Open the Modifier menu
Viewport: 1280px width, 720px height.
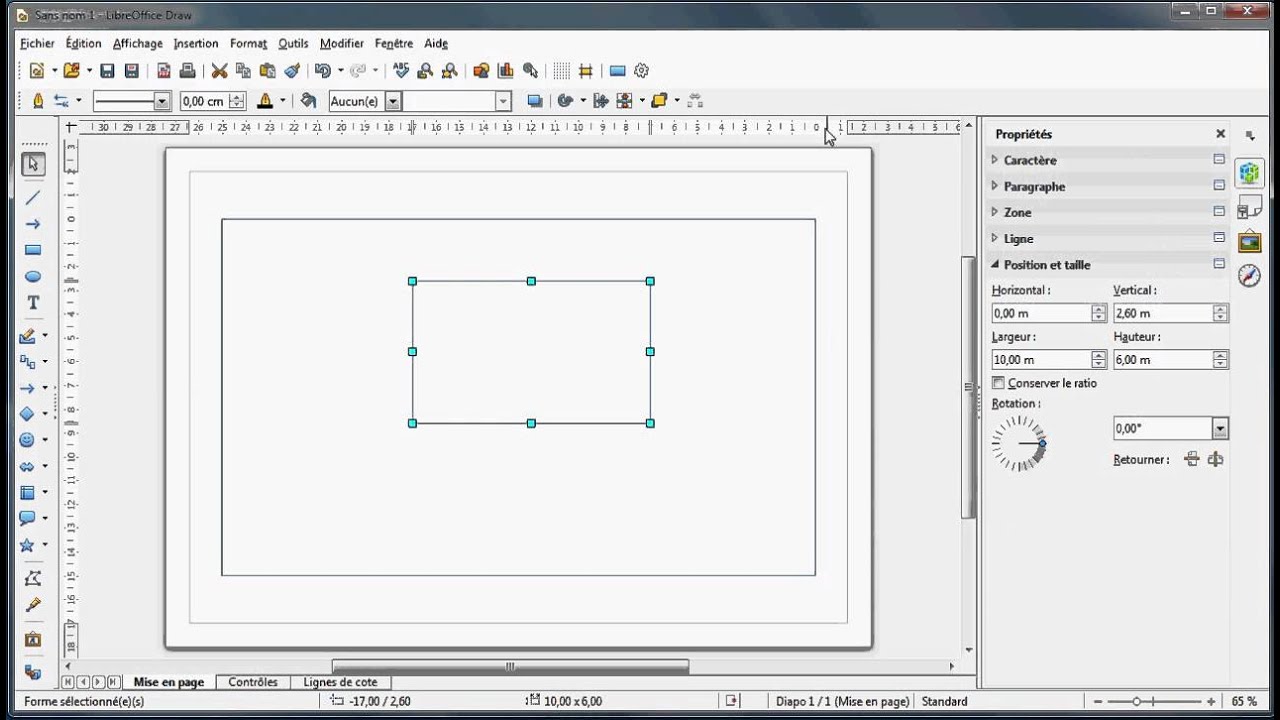click(x=342, y=44)
